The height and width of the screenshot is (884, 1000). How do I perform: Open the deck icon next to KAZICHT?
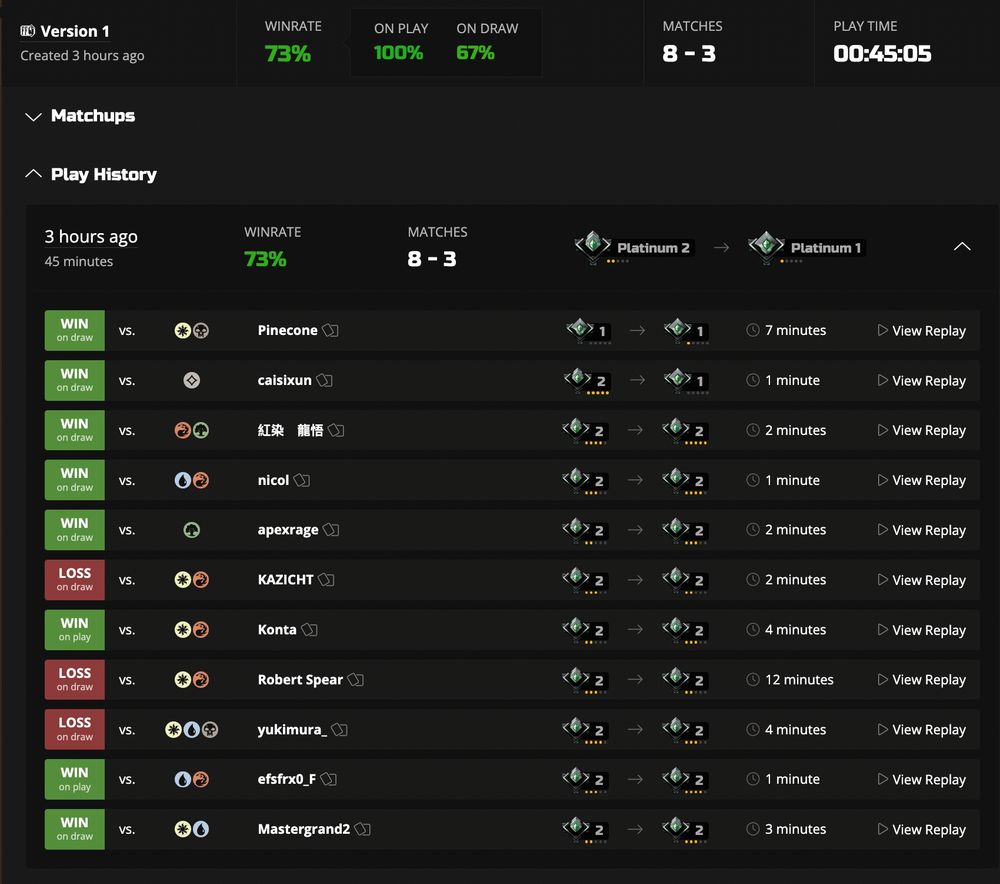coord(327,580)
